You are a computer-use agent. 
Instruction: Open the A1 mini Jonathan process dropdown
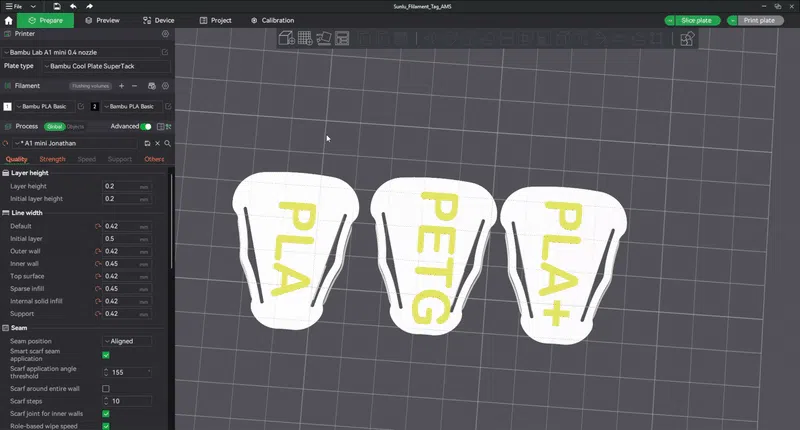(x=76, y=143)
